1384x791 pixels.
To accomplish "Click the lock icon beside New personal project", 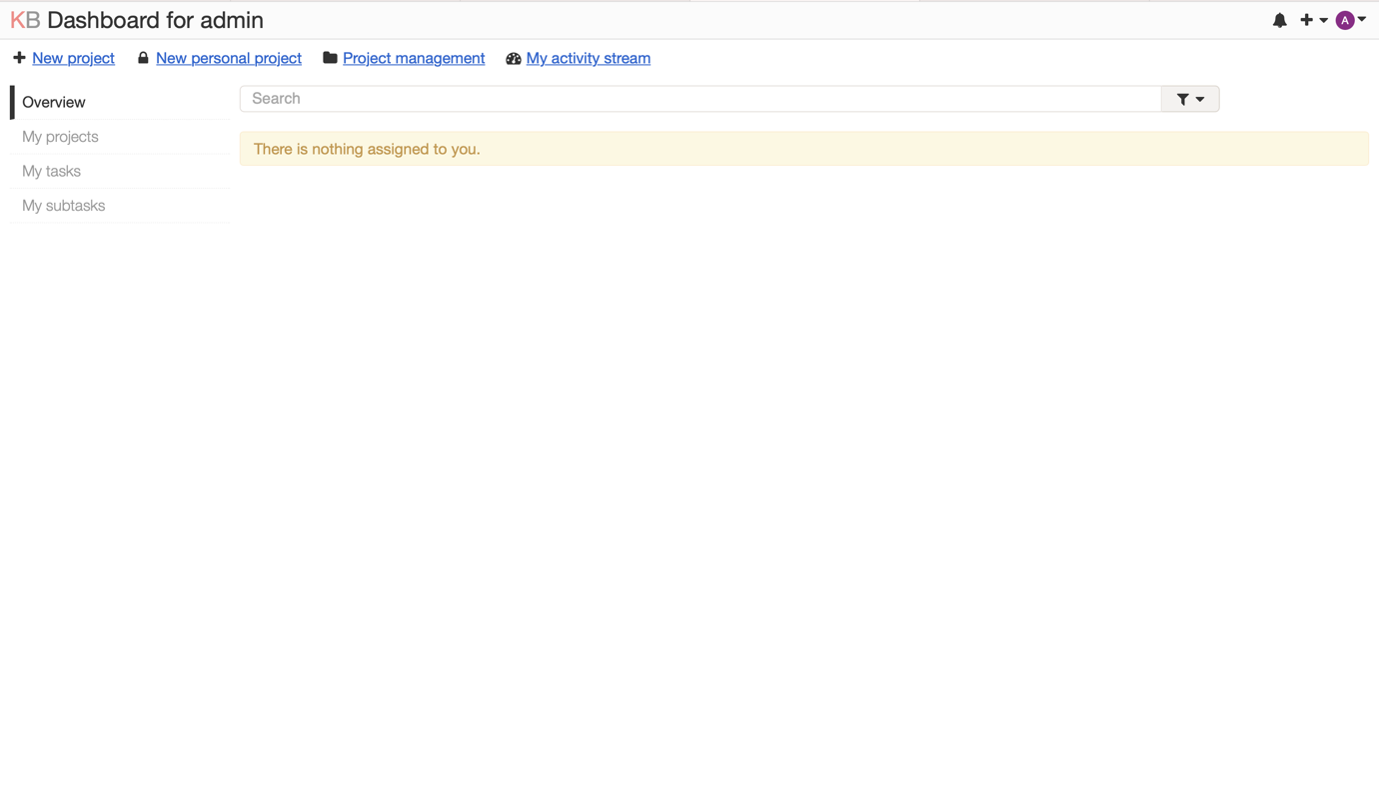I will click(x=144, y=58).
